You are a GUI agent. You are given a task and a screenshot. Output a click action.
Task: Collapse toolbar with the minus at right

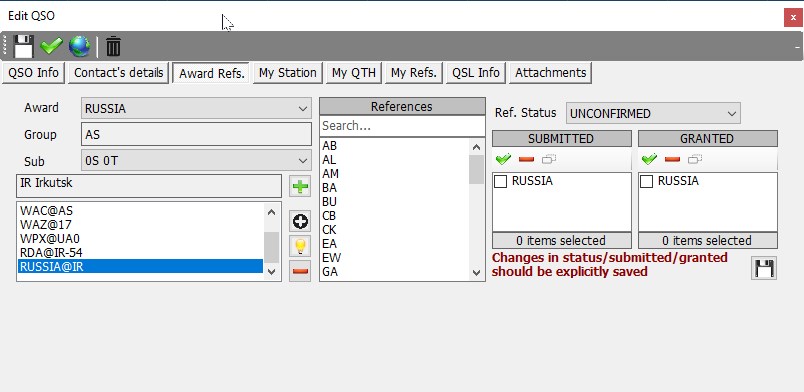click(797, 47)
